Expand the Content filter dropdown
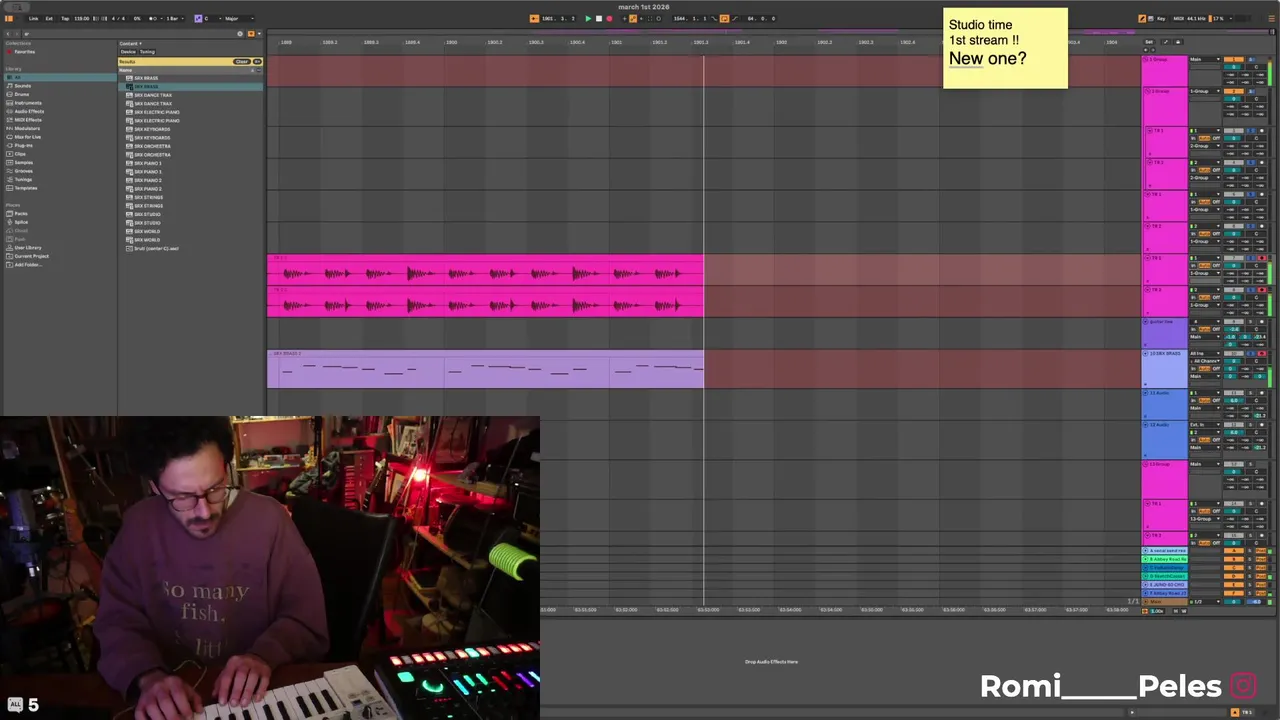 click(x=131, y=43)
